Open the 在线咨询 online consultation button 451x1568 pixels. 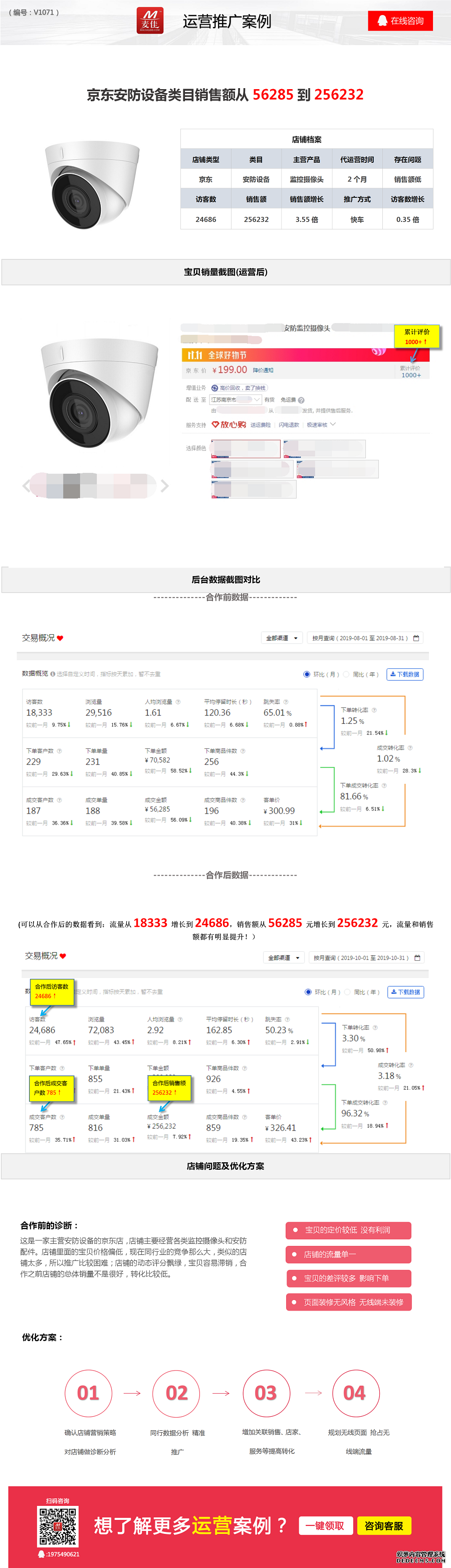400,21
